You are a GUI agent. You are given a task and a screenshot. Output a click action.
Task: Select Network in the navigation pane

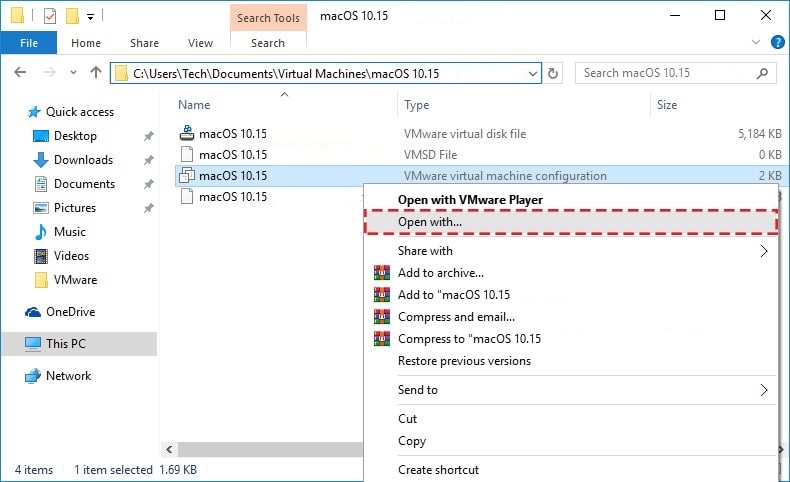68,376
